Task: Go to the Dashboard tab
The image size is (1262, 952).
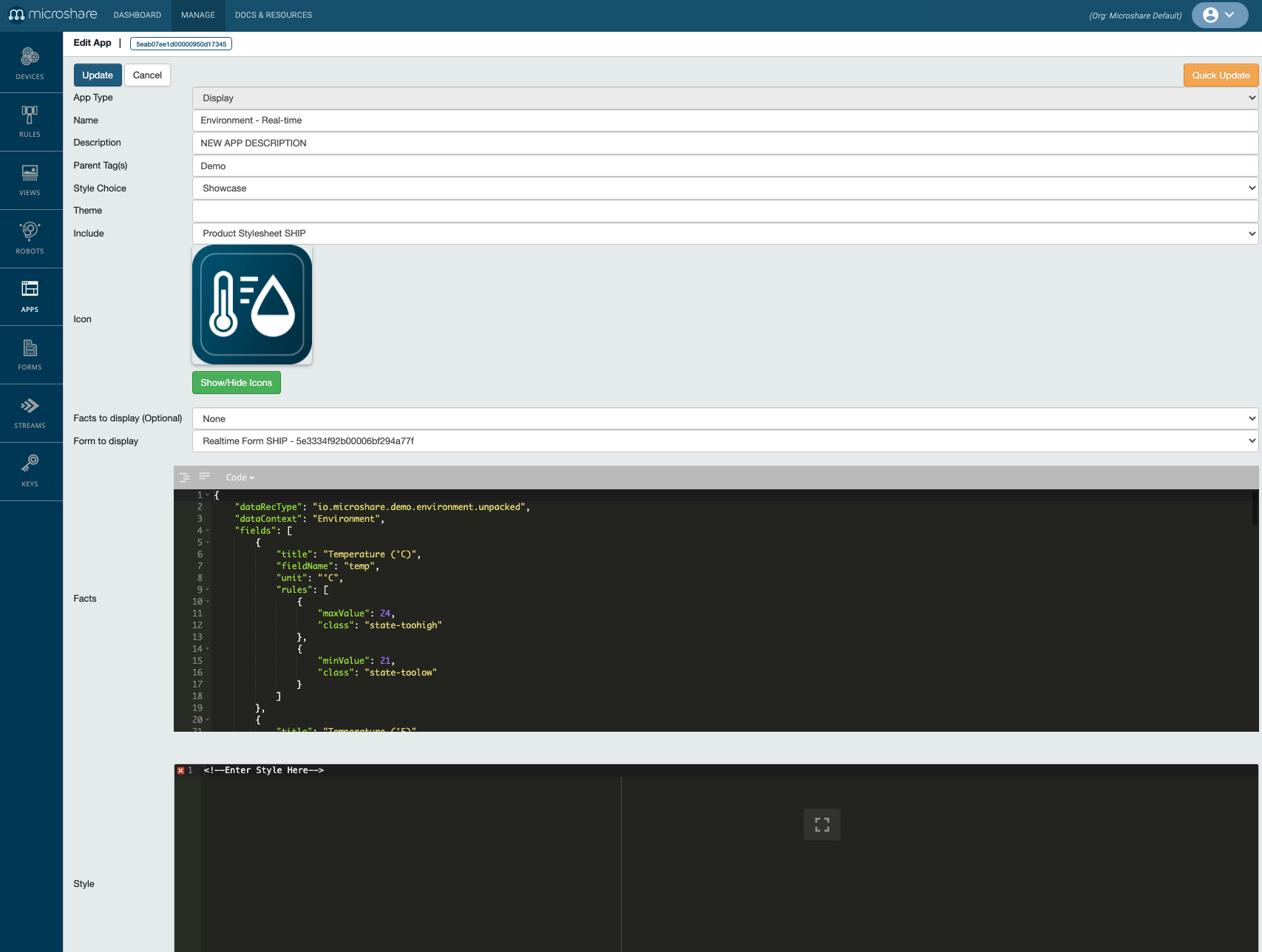Action: pyautogui.click(x=138, y=15)
